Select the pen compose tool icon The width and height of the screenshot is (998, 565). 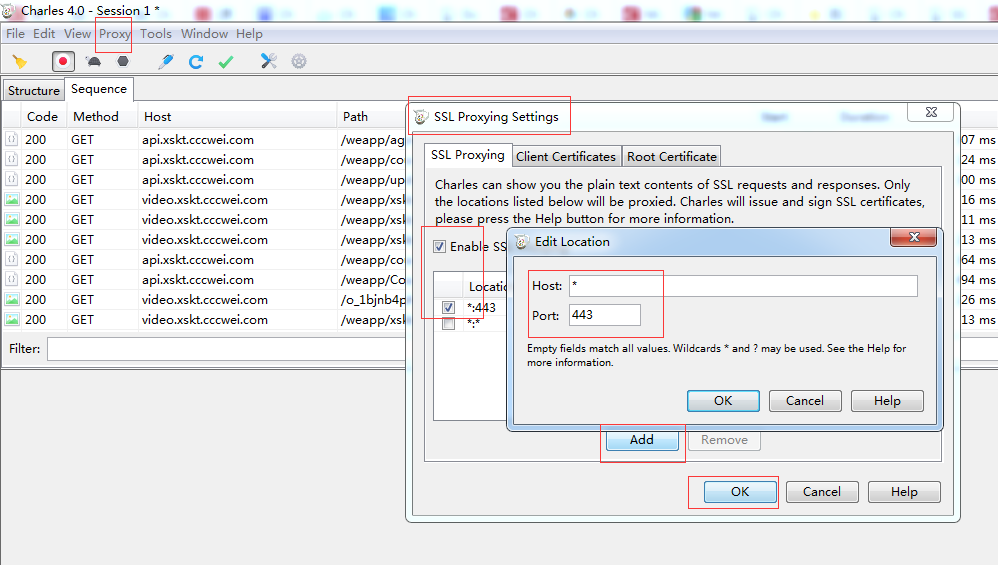(165, 62)
